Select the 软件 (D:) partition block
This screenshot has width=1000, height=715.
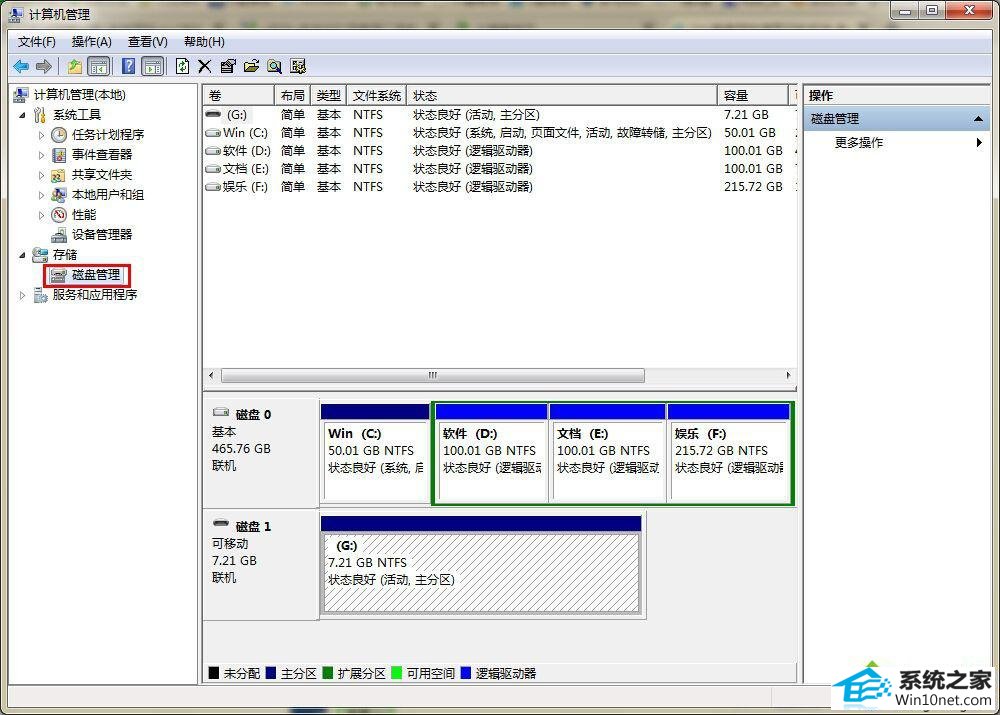pyautogui.click(x=491, y=453)
